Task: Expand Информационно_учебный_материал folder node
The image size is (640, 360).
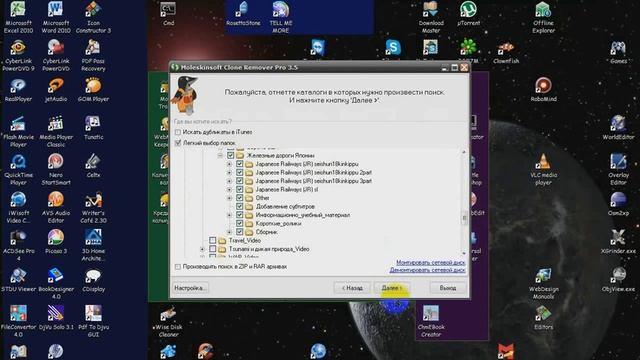Action: click(229, 215)
